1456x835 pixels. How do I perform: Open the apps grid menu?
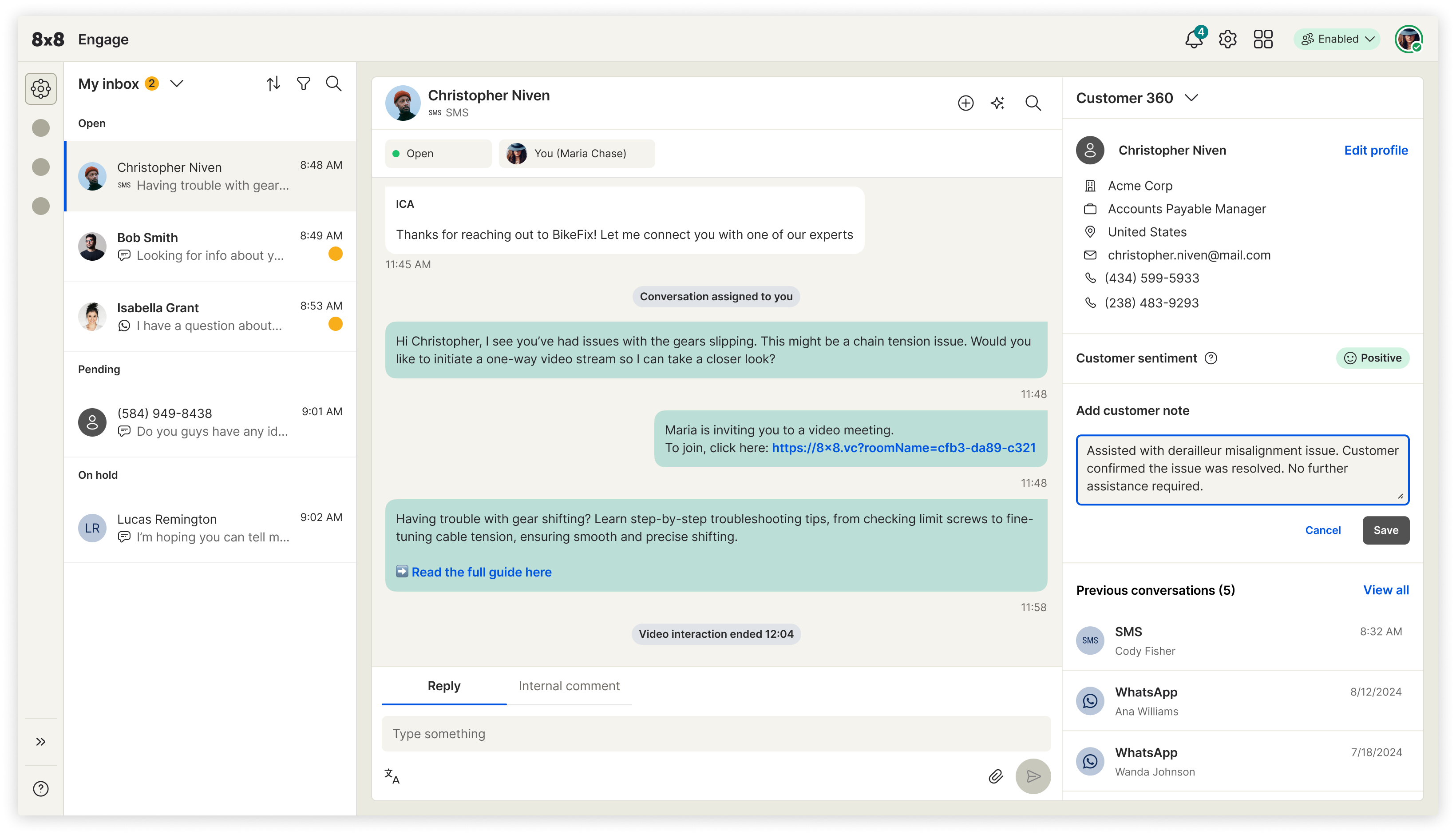click(x=1263, y=40)
